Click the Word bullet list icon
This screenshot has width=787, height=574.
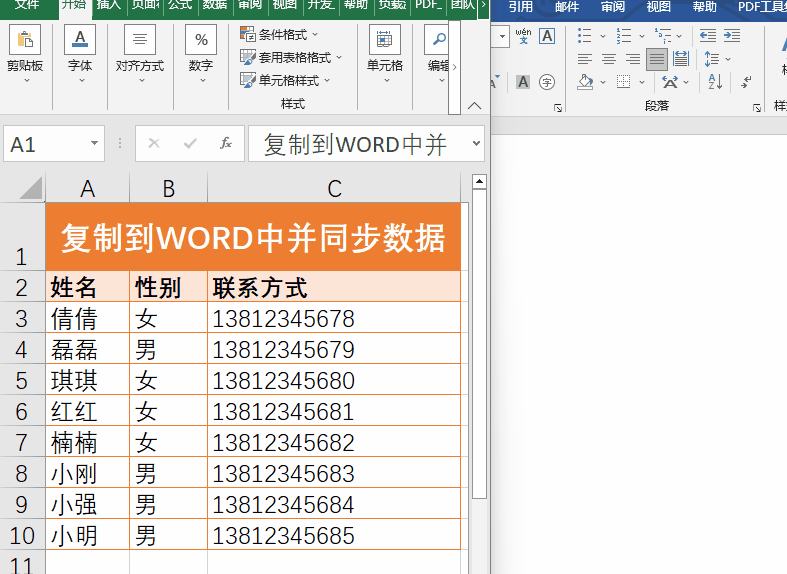585,36
